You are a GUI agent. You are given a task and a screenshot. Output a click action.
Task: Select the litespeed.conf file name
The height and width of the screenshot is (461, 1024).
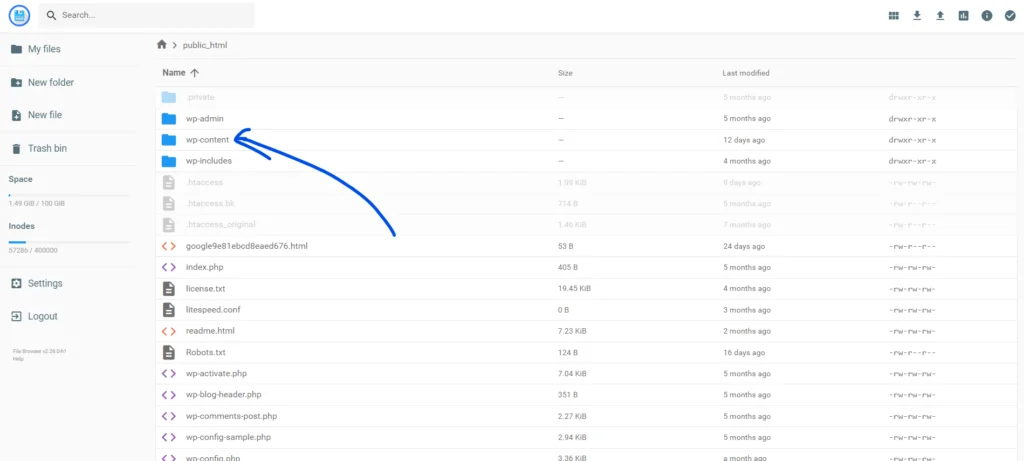(213, 310)
